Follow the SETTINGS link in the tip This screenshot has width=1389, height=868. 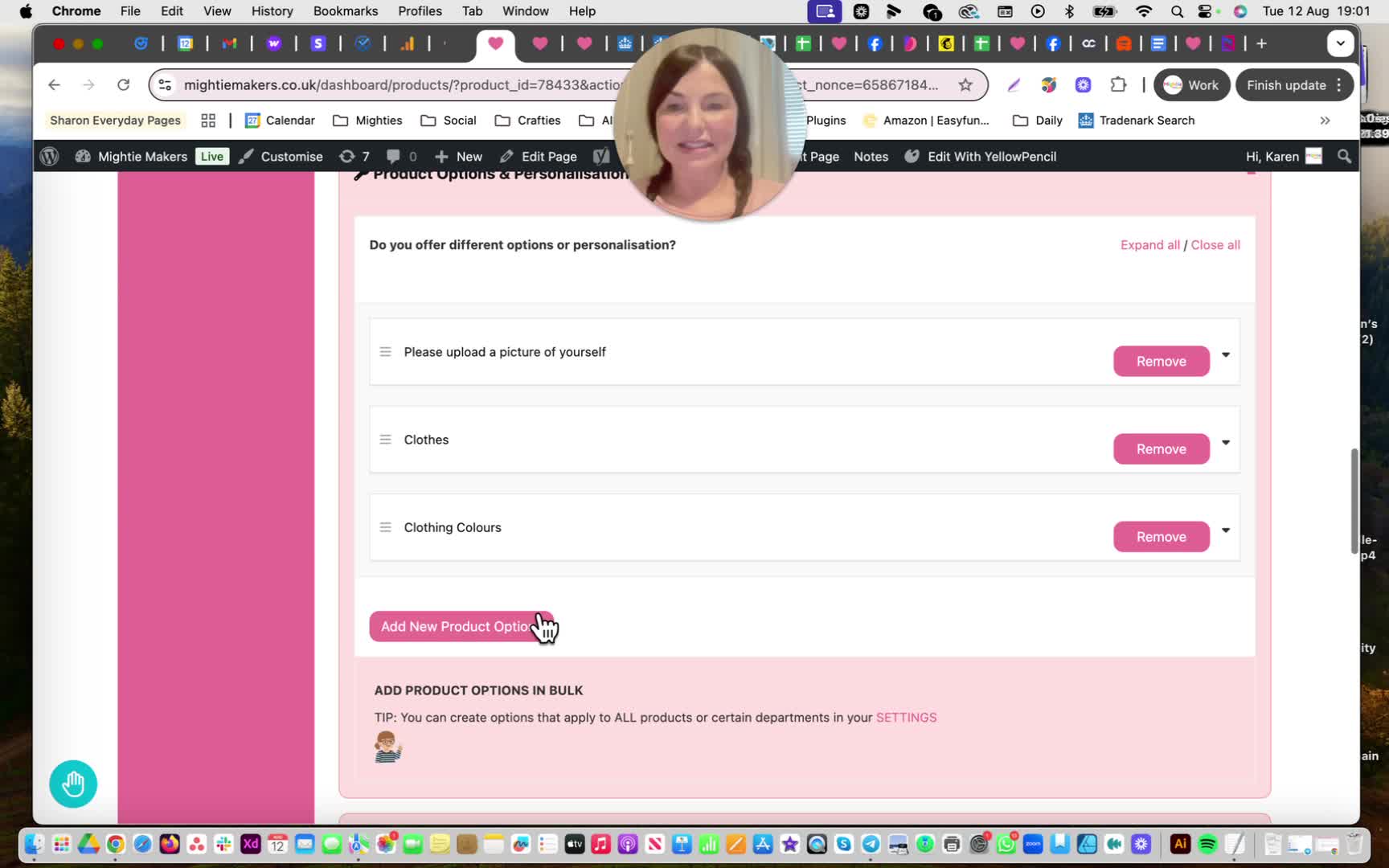click(906, 717)
